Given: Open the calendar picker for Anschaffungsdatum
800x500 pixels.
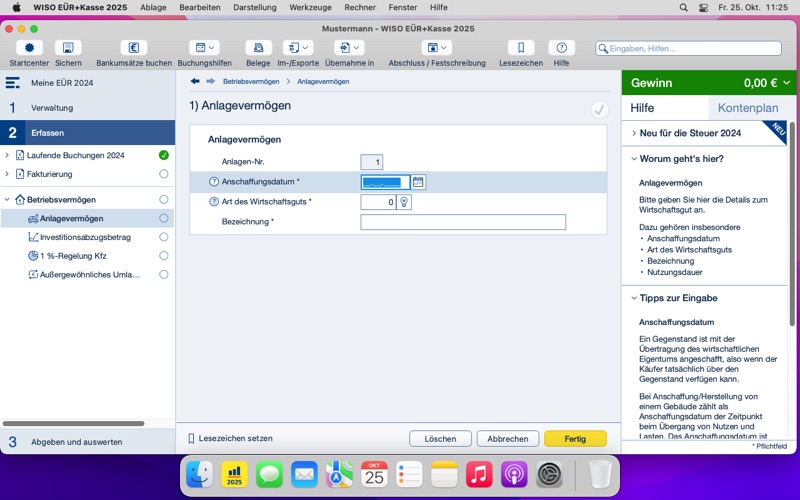Looking at the screenshot, I should click(418, 182).
